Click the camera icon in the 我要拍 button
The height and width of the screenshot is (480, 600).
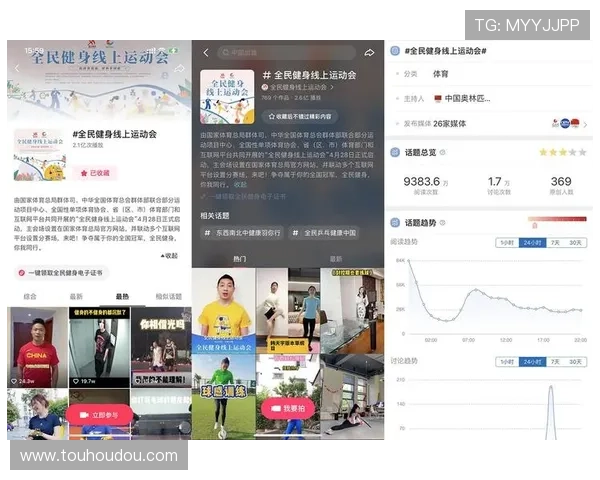[x=276, y=409]
